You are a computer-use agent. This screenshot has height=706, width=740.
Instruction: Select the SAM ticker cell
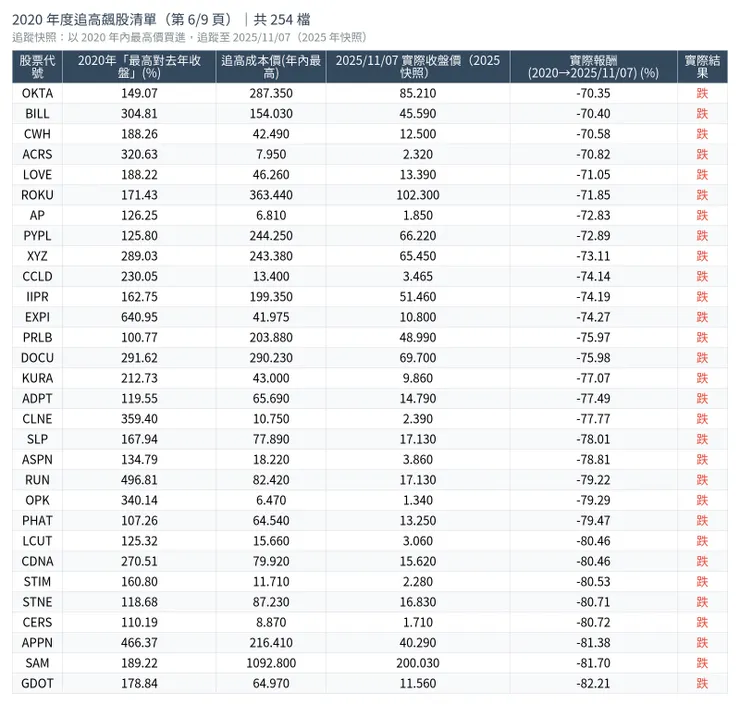pos(37,663)
